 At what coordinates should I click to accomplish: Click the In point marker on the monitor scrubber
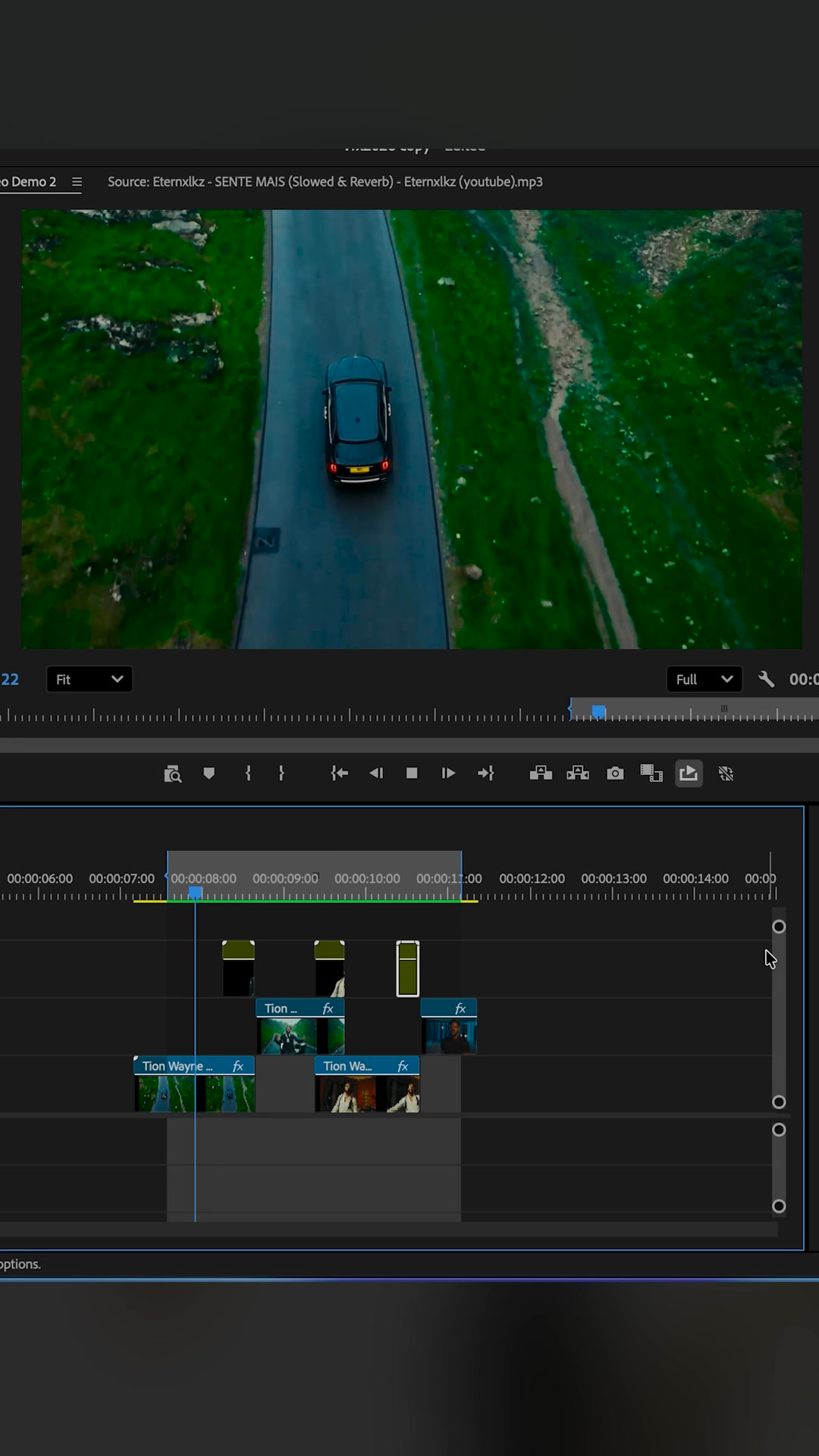570,709
